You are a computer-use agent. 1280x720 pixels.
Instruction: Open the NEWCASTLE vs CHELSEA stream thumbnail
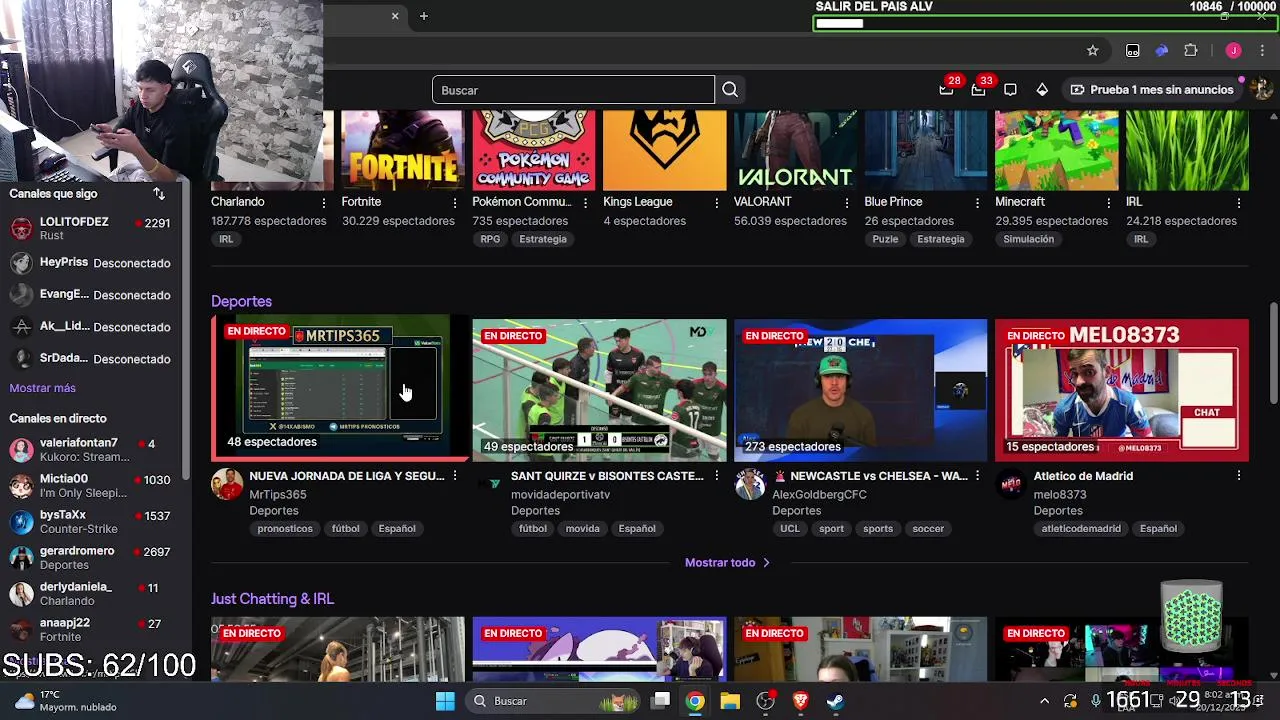coord(860,390)
